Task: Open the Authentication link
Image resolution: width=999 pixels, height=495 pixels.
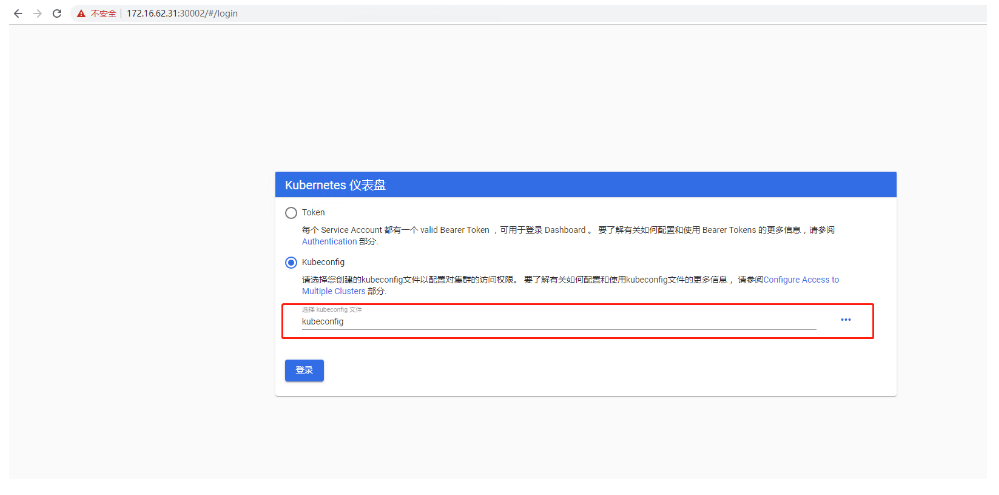Action: [329, 242]
